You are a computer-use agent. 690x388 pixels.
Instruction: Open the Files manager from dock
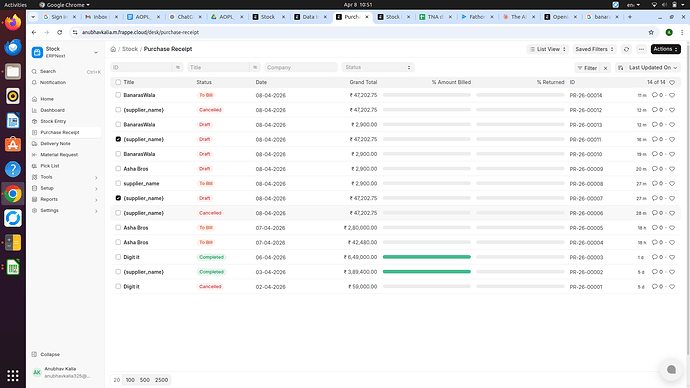[13, 71]
